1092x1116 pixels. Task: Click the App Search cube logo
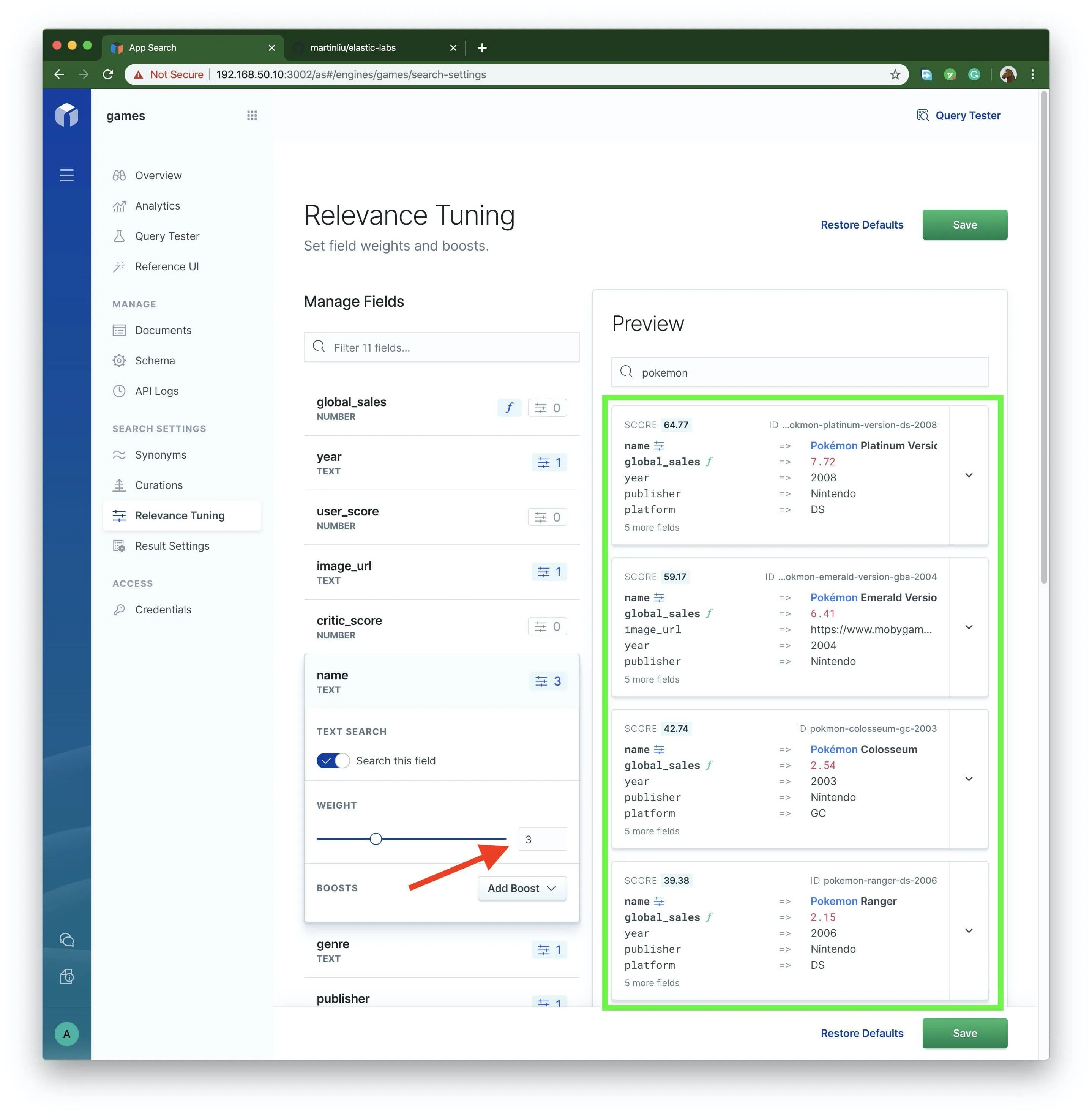[x=66, y=115]
